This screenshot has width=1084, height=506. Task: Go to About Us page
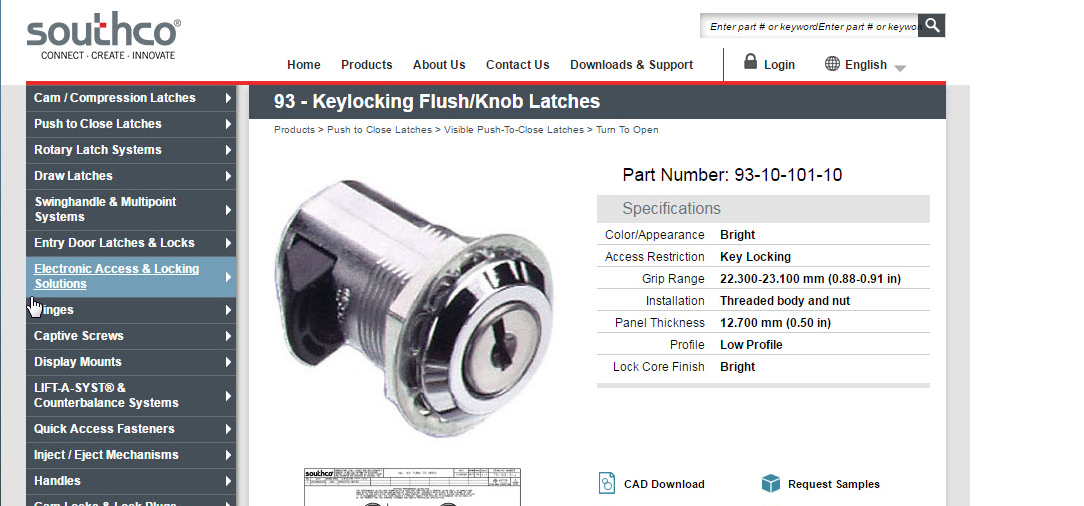pos(439,65)
